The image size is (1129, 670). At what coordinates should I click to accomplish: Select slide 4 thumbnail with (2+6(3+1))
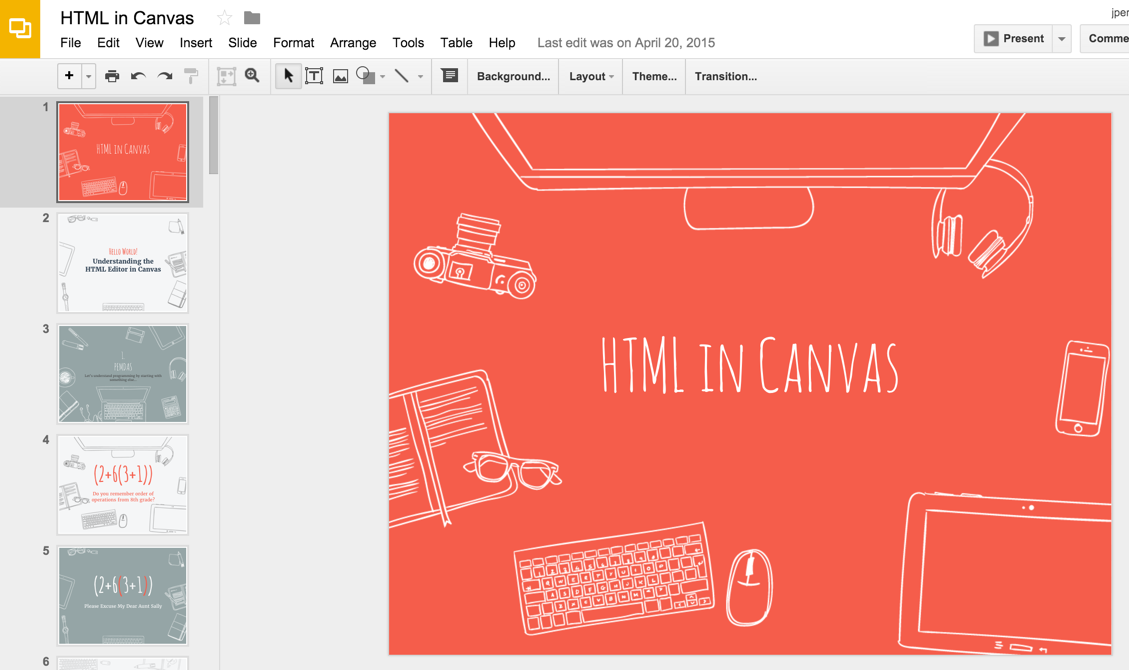tap(123, 484)
